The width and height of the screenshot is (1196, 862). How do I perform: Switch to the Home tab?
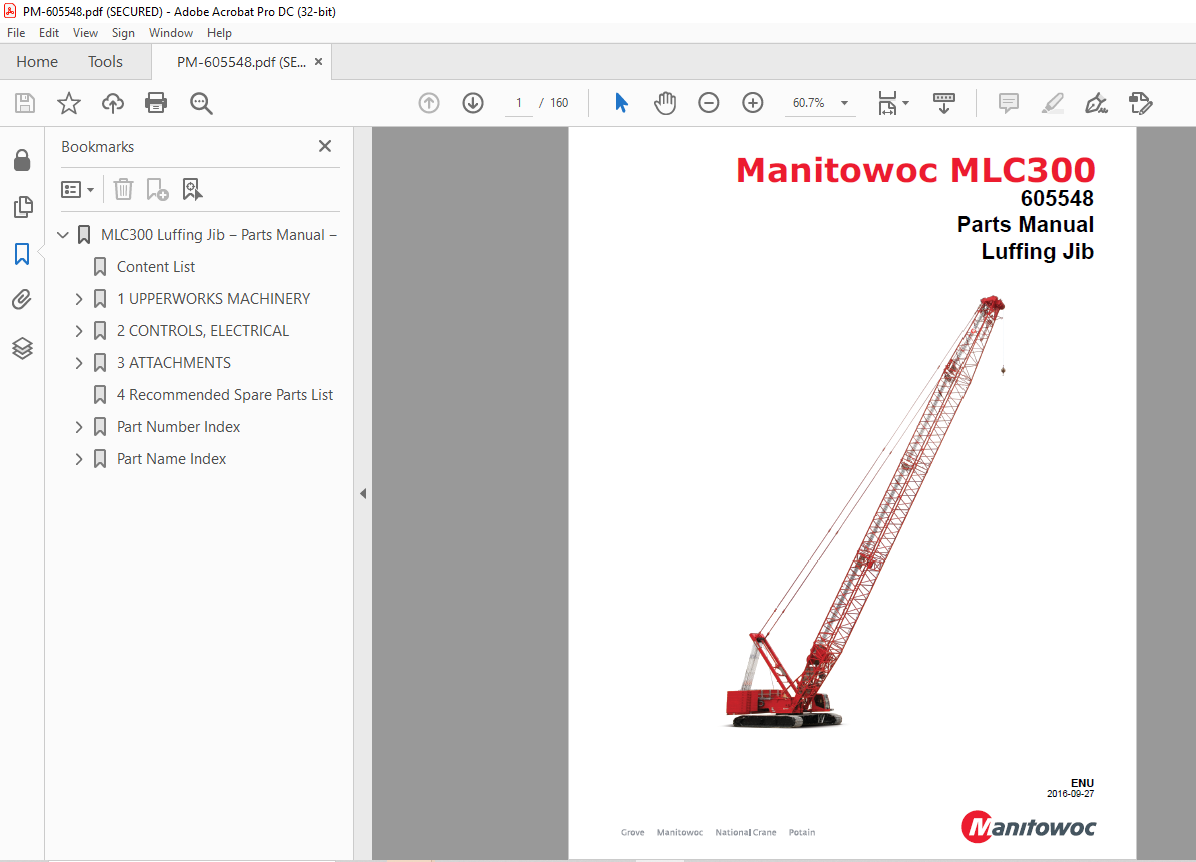[x=37, y=62]
